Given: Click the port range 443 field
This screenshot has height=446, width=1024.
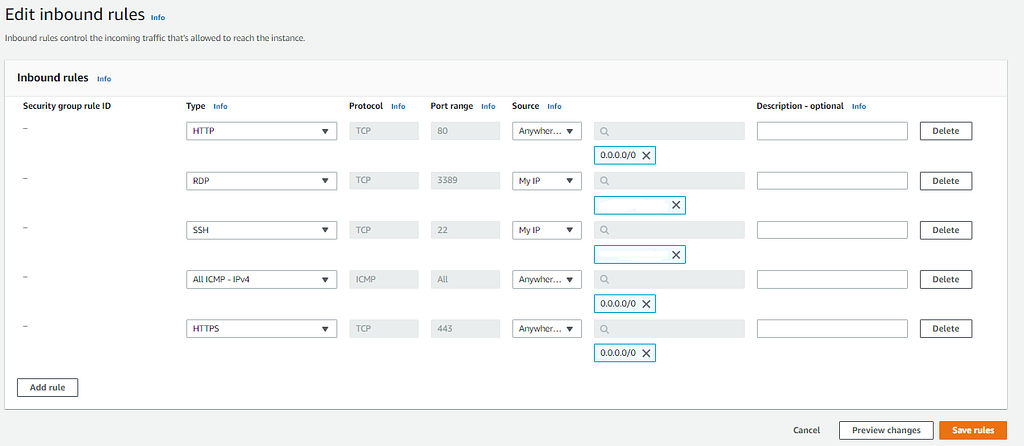Looking at the screenshot, I should click(466, 328).
